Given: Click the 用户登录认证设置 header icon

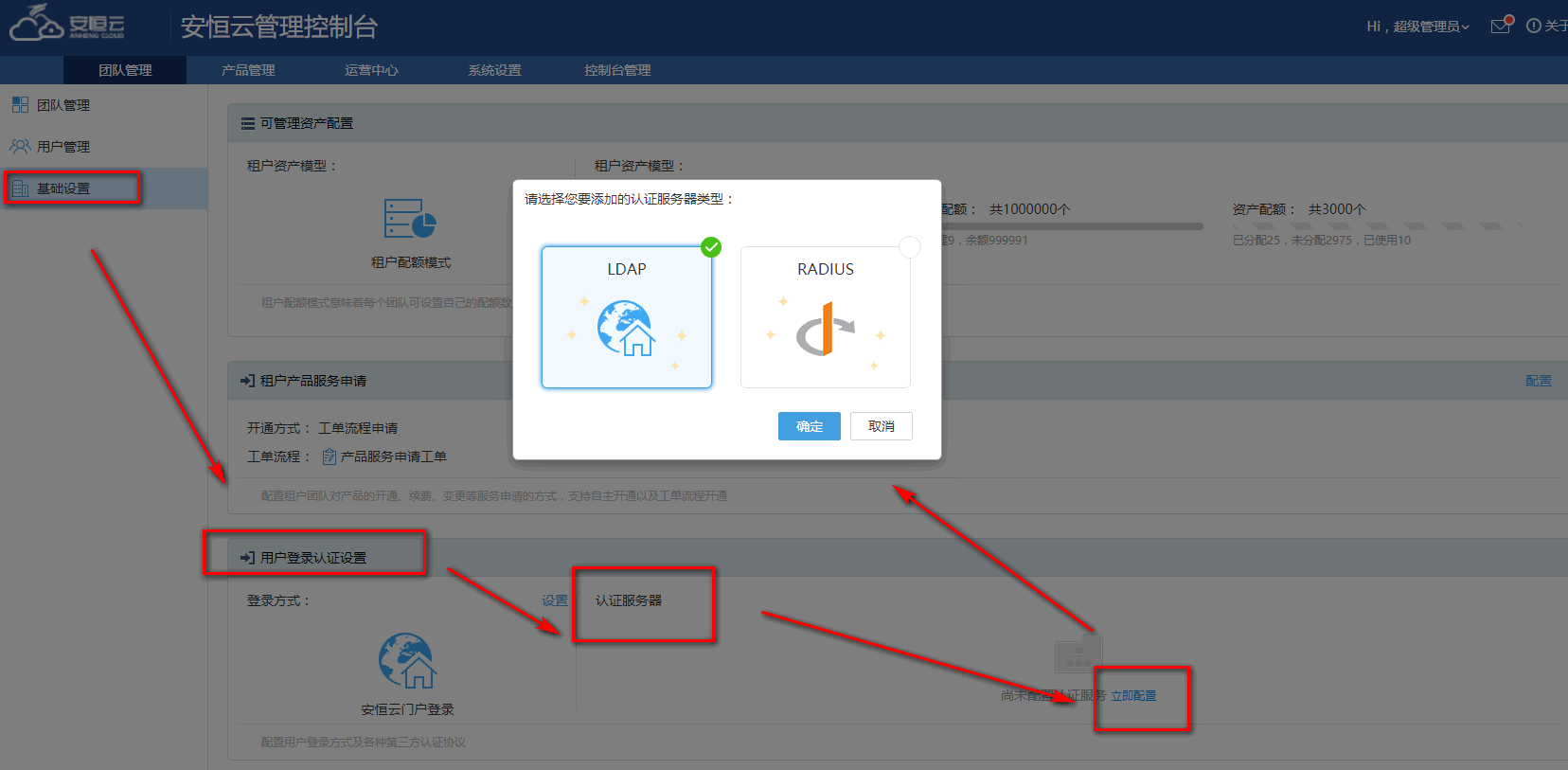Looking at the screenshot, I should pos(248,558).
